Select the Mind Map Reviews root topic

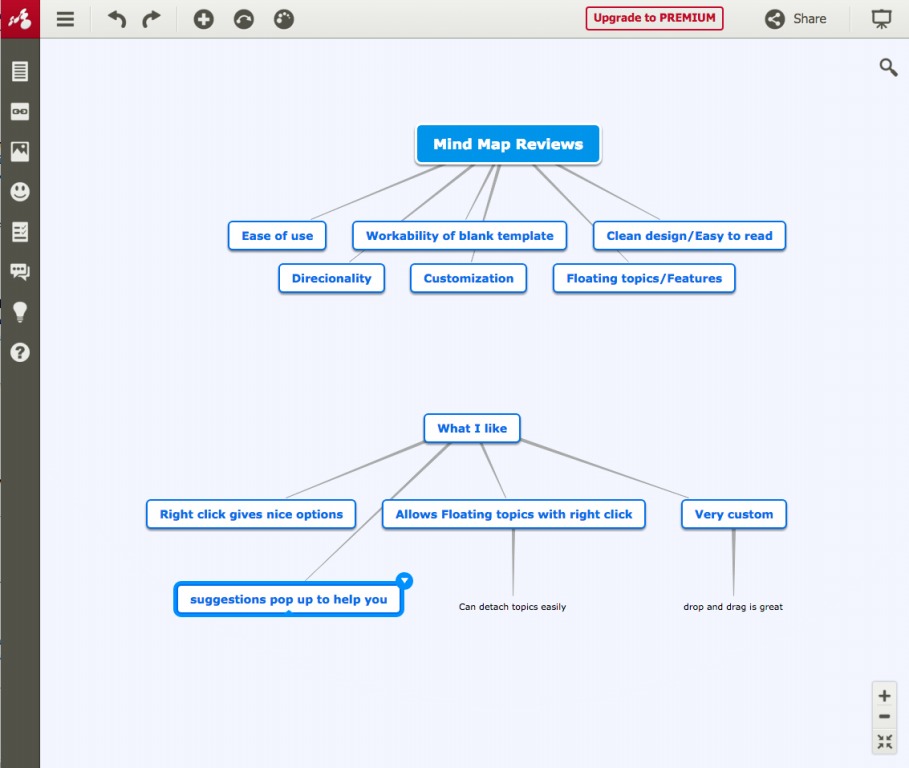click(508, 144)
